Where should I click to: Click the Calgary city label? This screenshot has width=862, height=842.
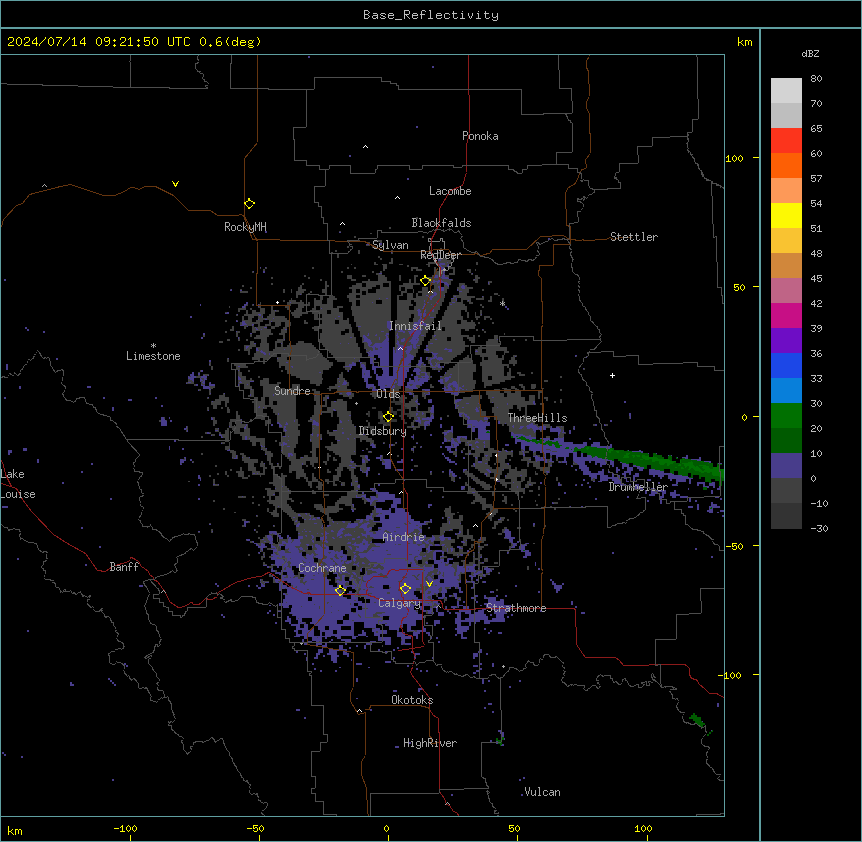click(399, 603)
